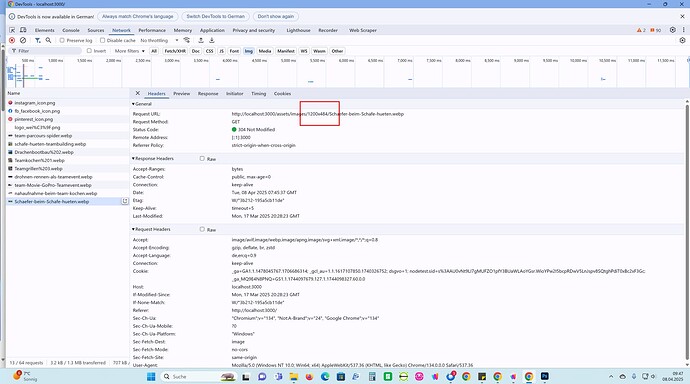Click the network Filter text field

45,51
